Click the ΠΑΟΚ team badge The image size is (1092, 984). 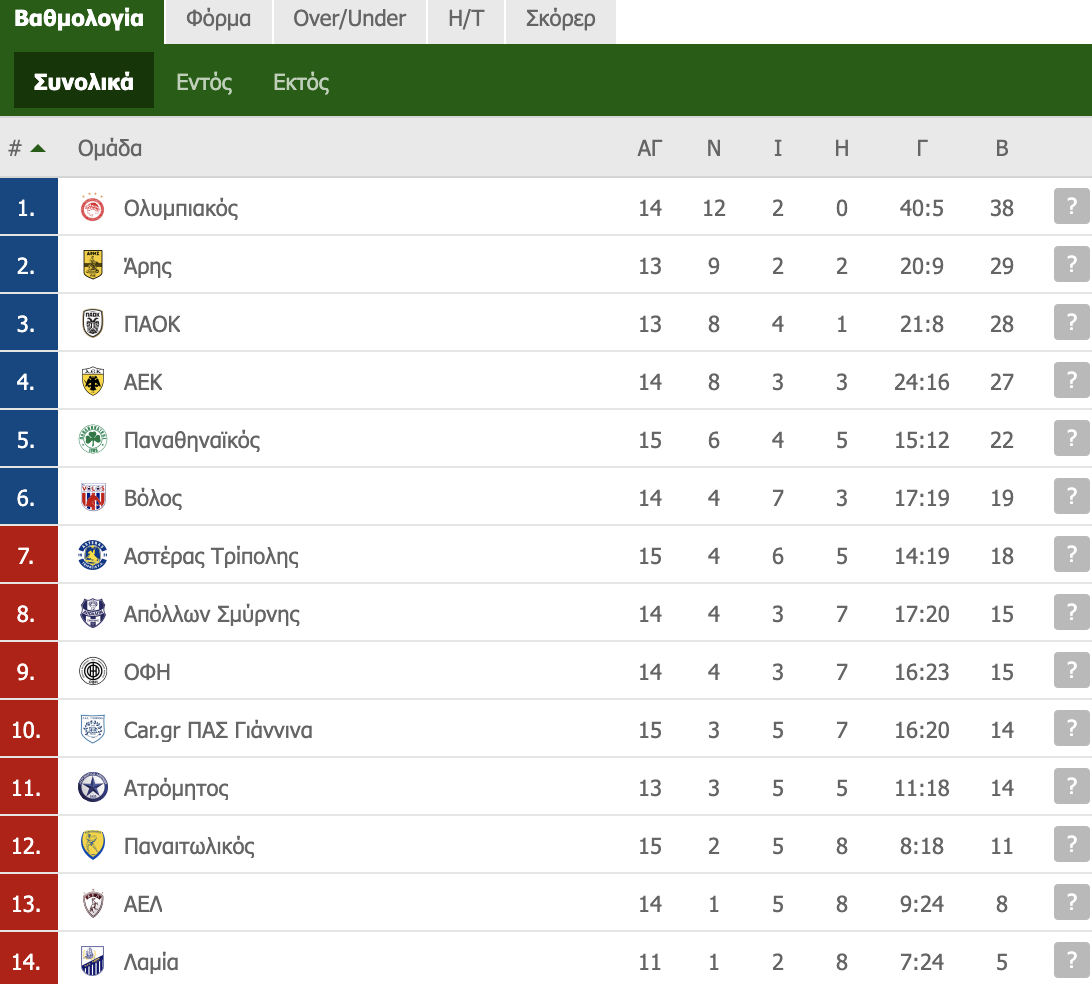click(92, 324)
